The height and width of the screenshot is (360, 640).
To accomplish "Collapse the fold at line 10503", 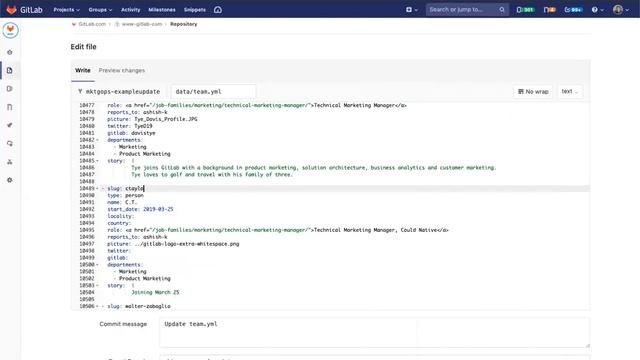I will (x=97, y=286).
